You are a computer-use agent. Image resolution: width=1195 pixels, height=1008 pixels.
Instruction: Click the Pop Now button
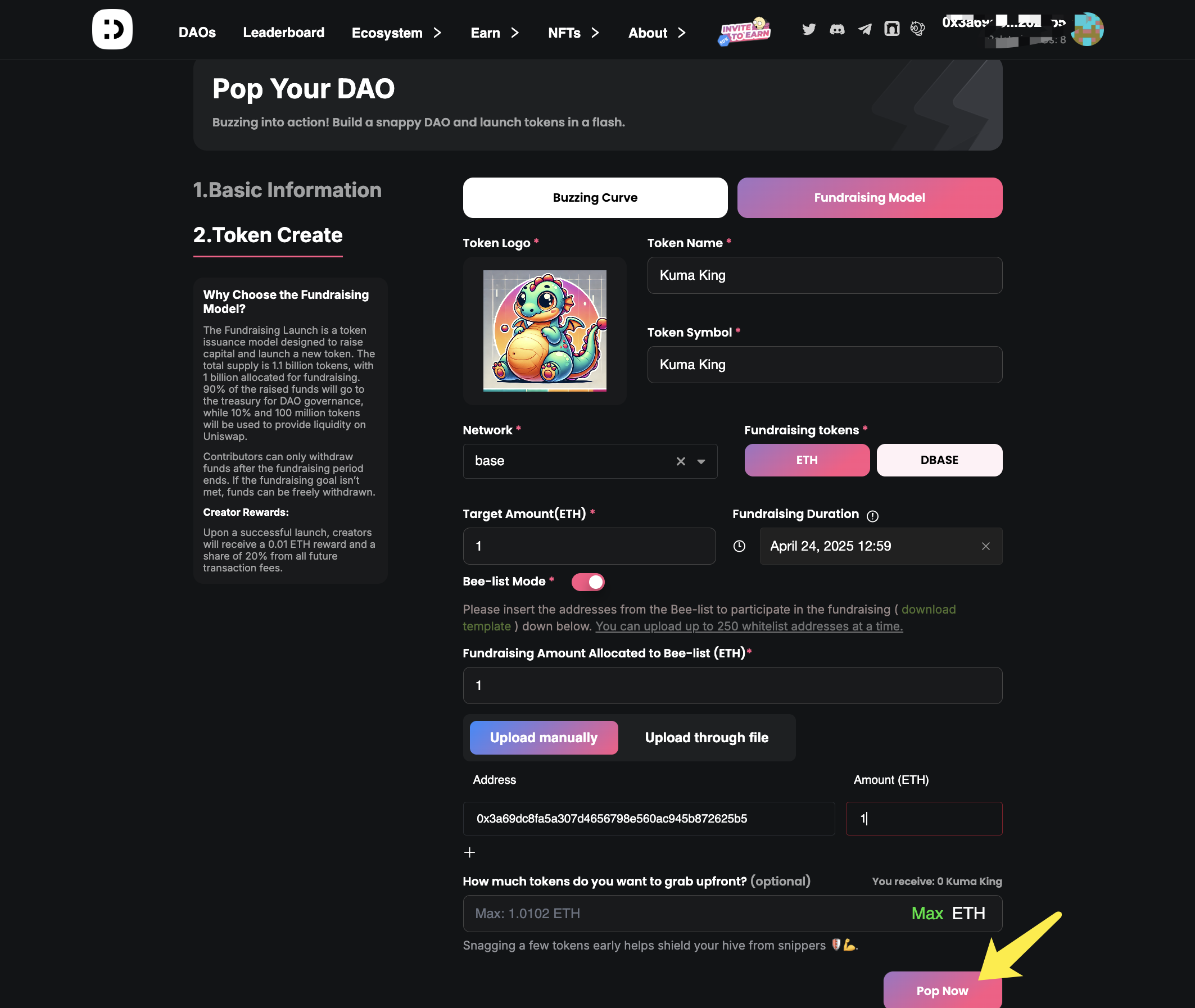click(943, 990)
